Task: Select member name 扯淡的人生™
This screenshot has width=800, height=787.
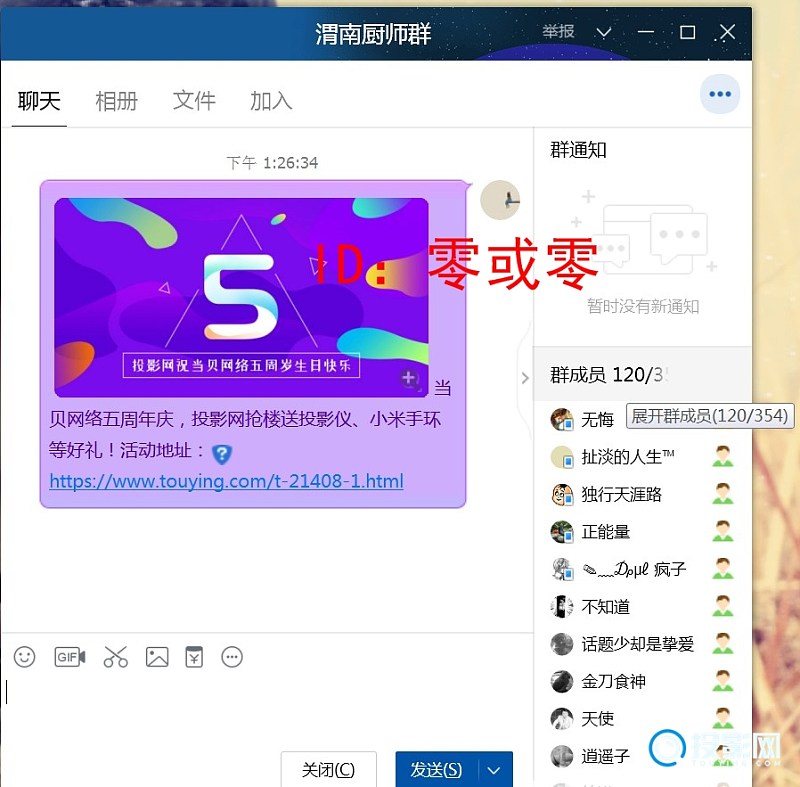Action: click(x=628, y=457)
